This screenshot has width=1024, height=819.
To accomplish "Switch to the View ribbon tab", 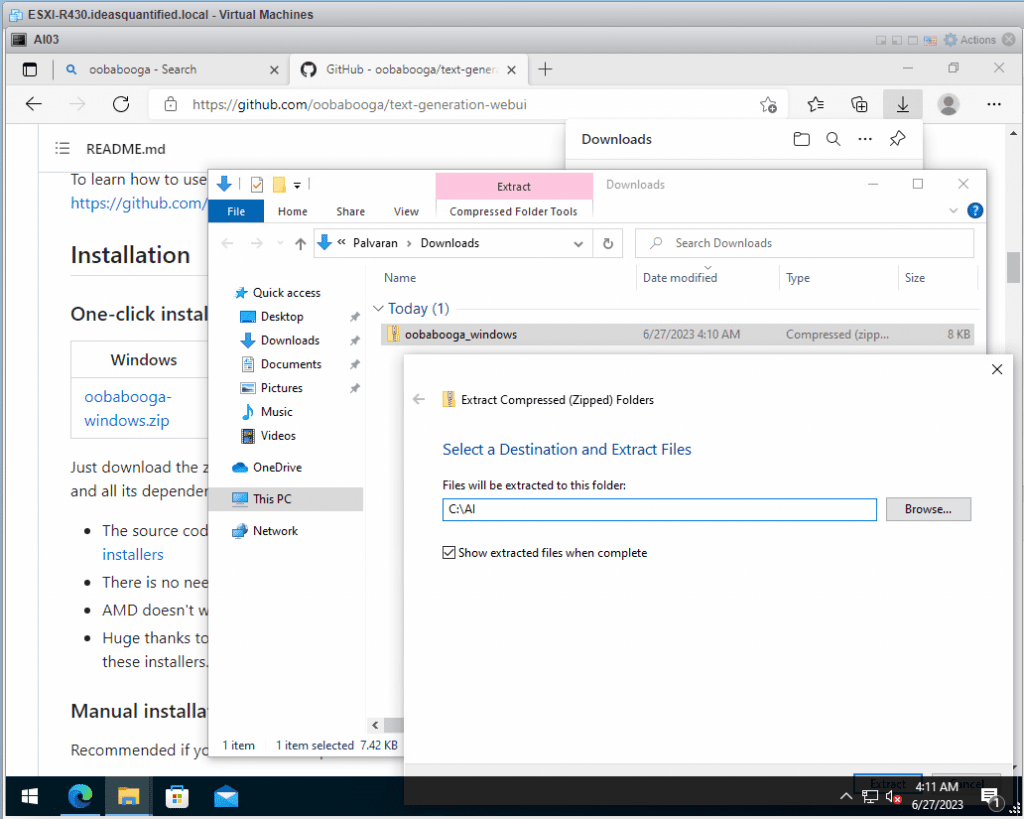I will coord(406,212).
